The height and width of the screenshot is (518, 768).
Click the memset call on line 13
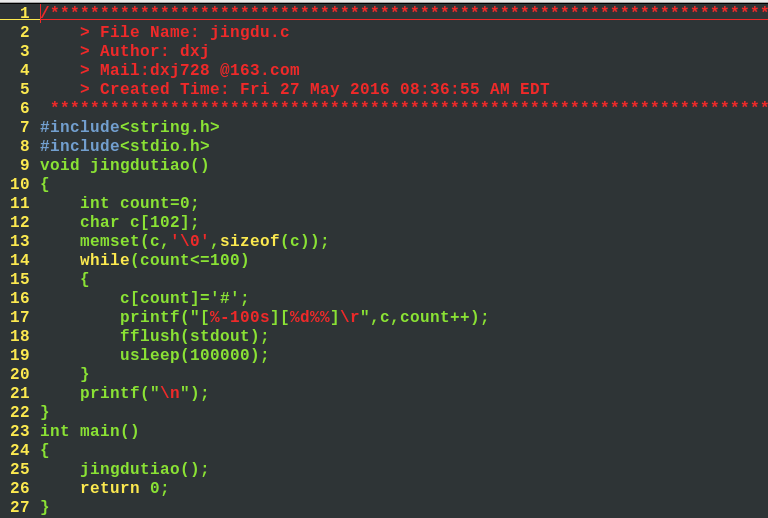click(204, 241)
